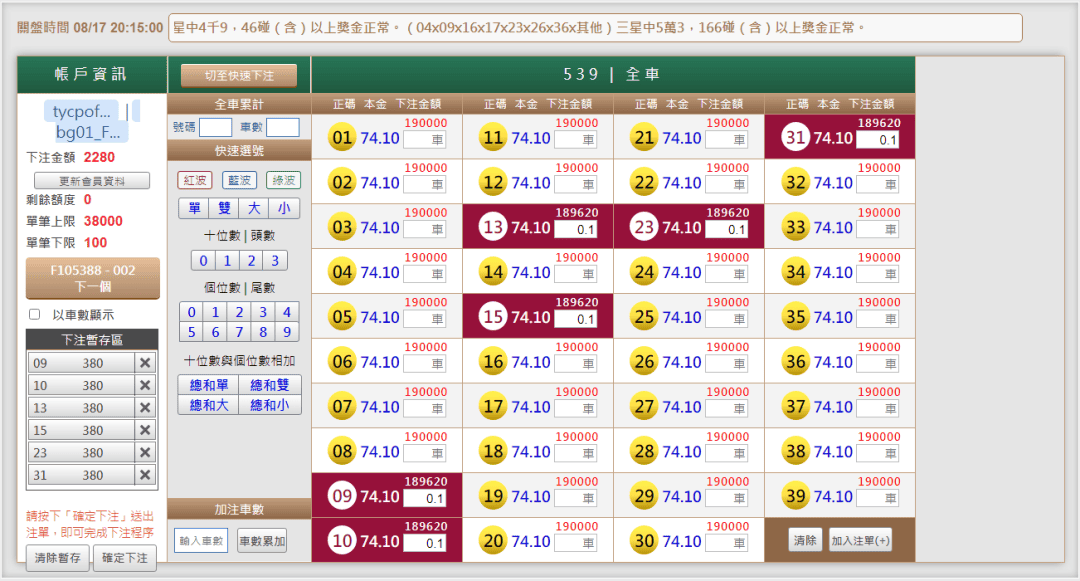This screenshot has height=581, width=1080.
Task: Select yellow ball number 30
Action: pos(644,541)
